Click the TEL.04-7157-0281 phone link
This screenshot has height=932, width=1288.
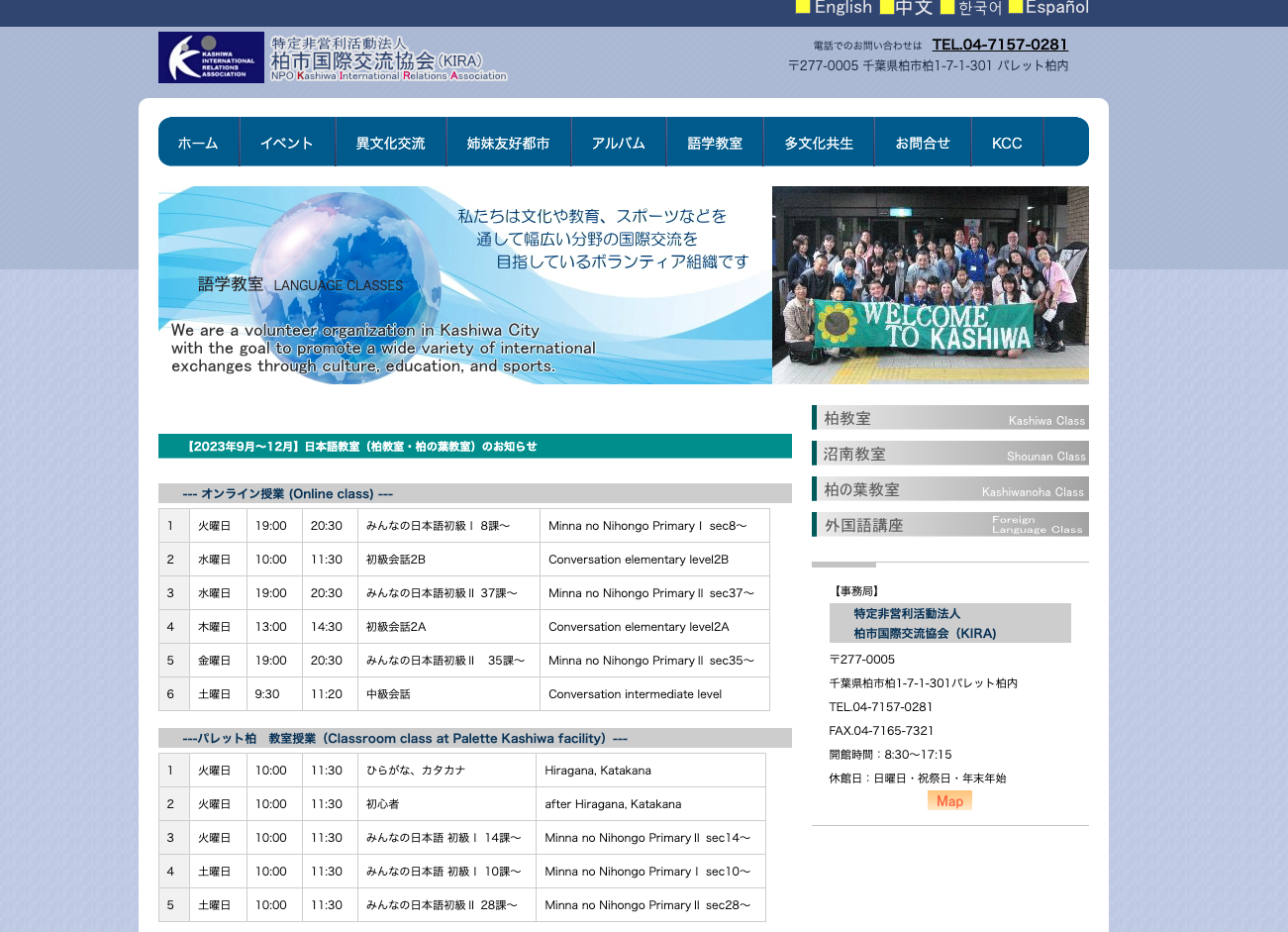point(1000,44)
